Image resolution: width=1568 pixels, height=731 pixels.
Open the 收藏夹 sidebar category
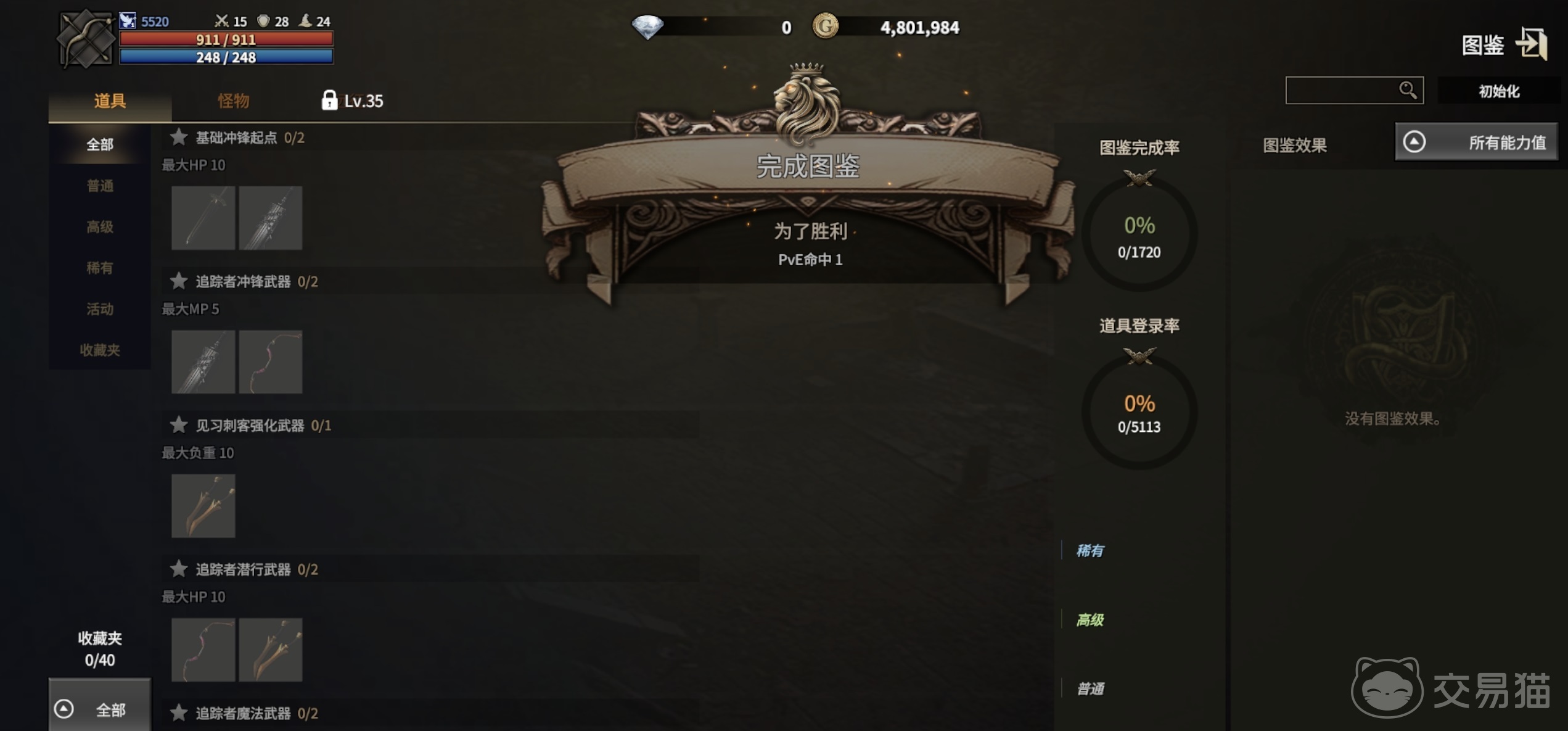coord(99,350)
